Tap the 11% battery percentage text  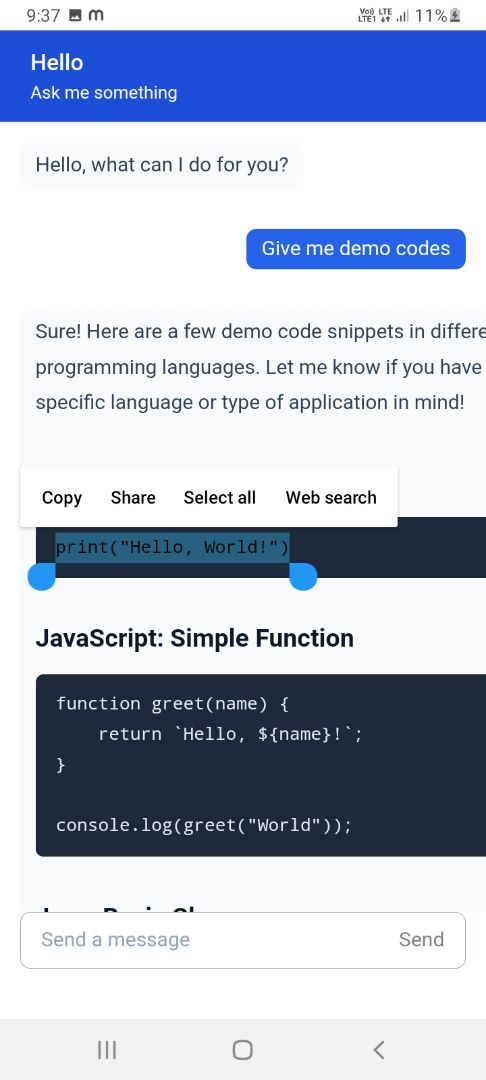(431, 15)
